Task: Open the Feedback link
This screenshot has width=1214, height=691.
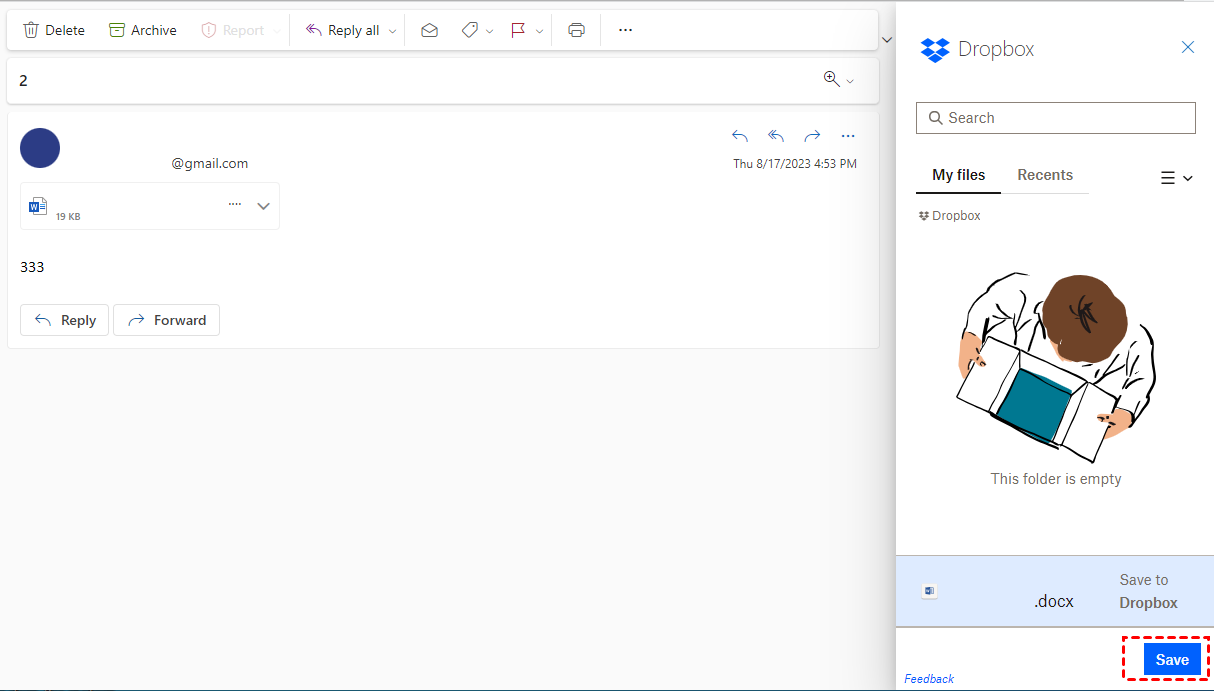Action: [x=929, y=679]
